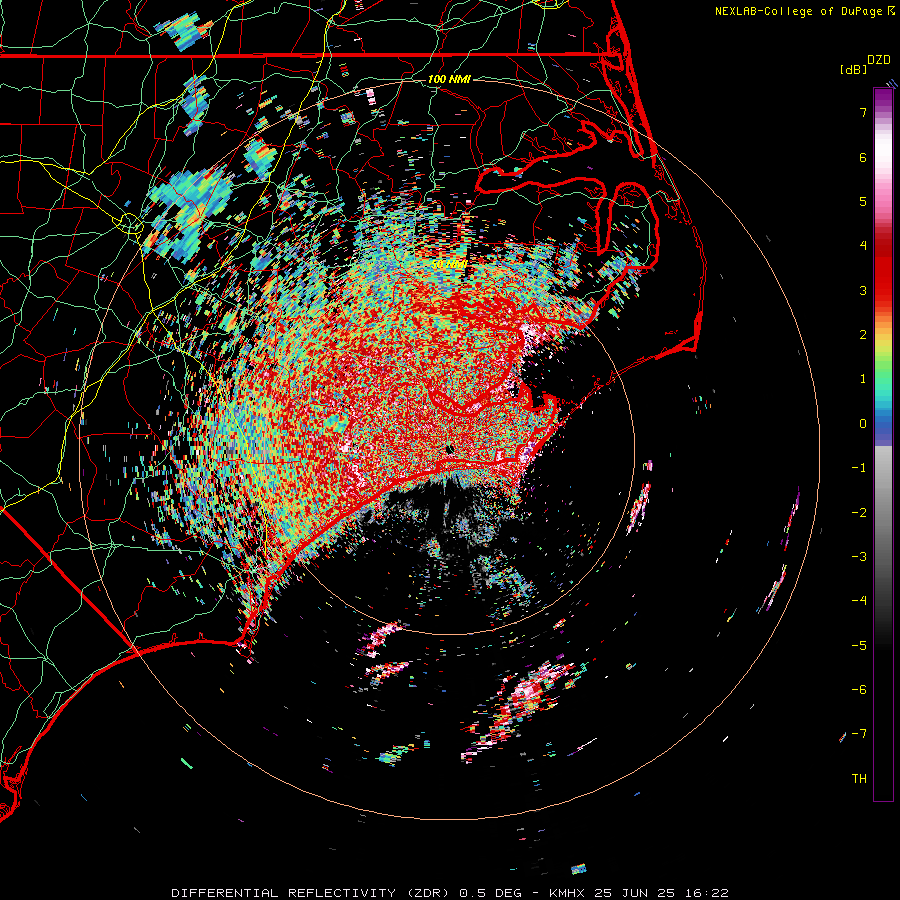The width and height of the screenshot is (900, 900).
Task: Click the 7 tick label on scale
Action: [863, 112]
